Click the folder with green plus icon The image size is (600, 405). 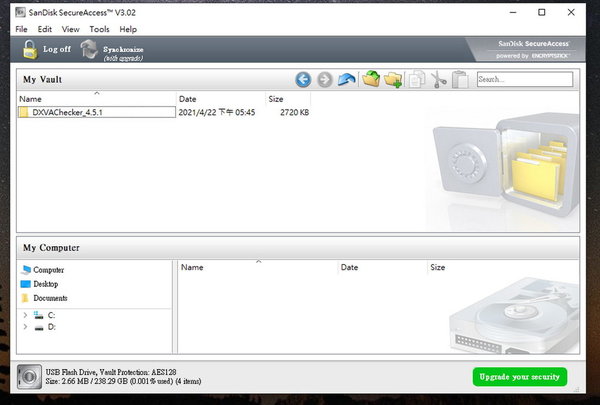[393, 80]
